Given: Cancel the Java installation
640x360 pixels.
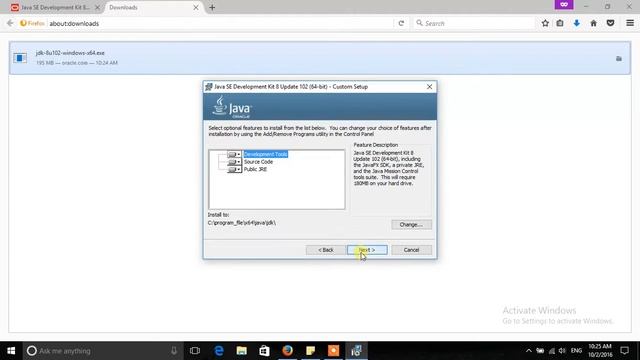Looking at the screenshot, I should tap(411, 250).
